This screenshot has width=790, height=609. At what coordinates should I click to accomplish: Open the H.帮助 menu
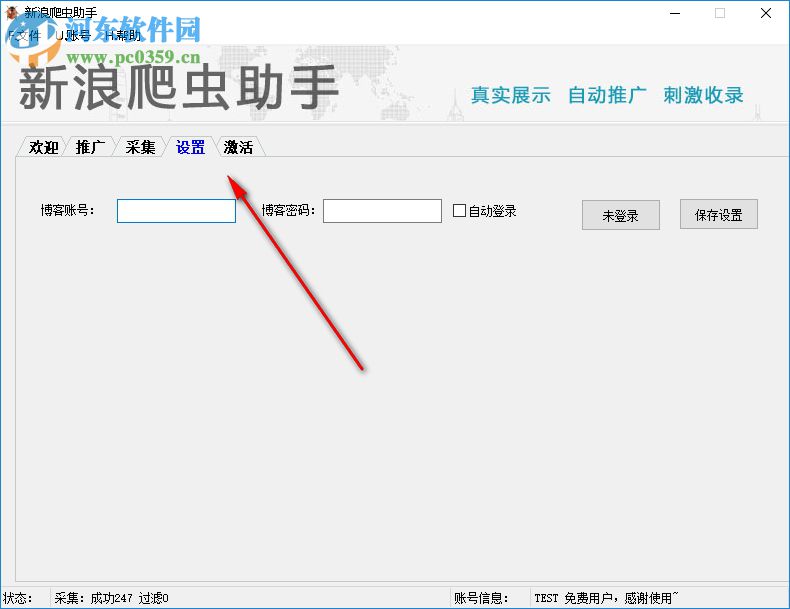click(x=123, y=35)
